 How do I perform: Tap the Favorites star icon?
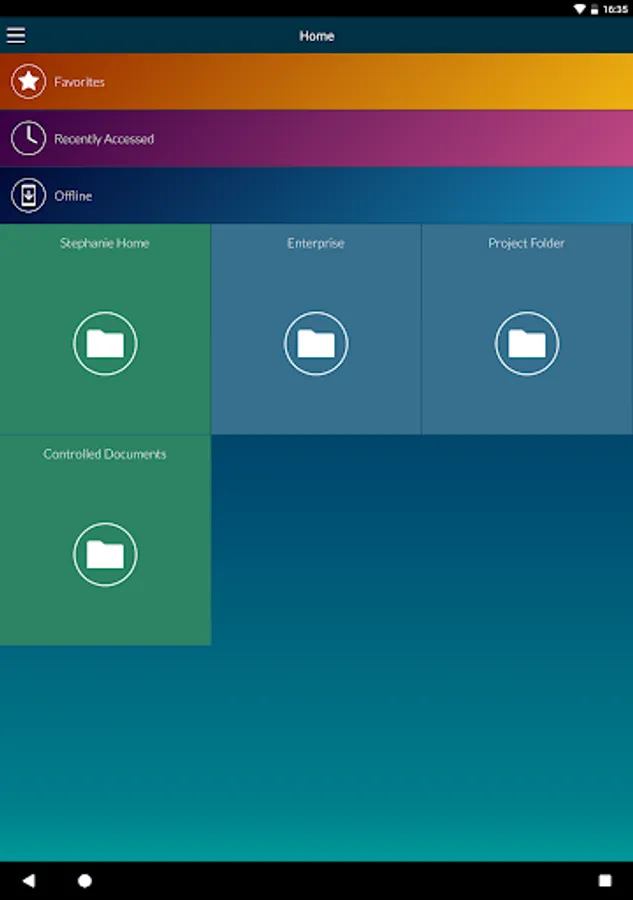pyautogui.click(x=28, y=82)
